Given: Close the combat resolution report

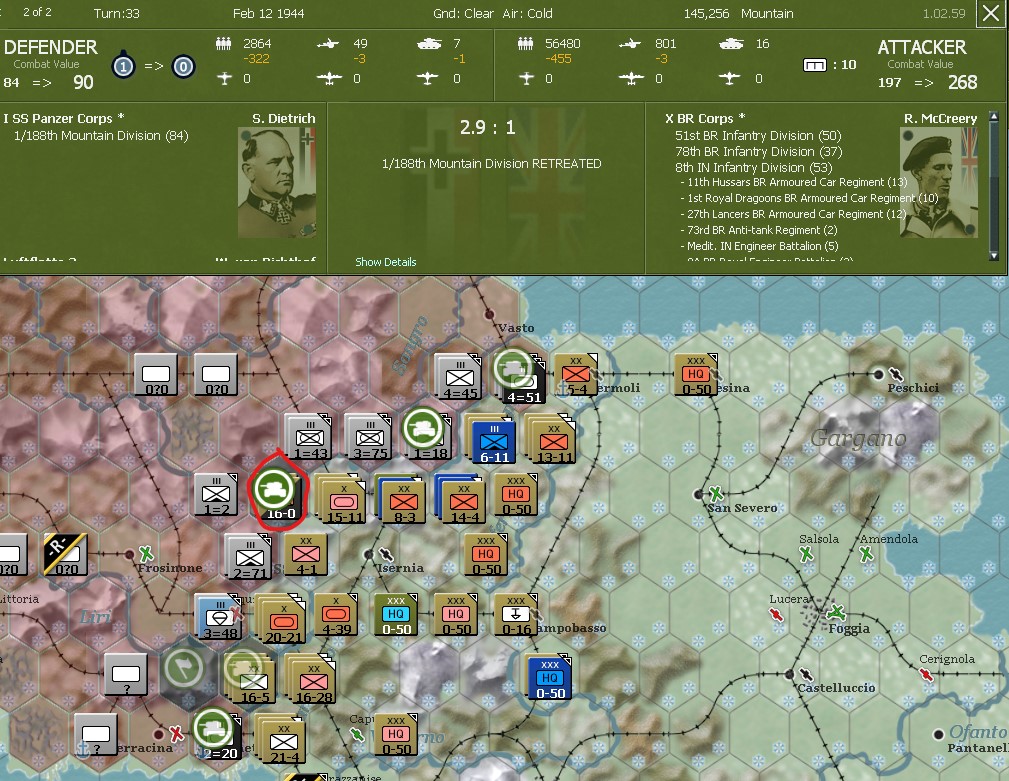Looking at the screenshot, I should click(x=991, y=14).
